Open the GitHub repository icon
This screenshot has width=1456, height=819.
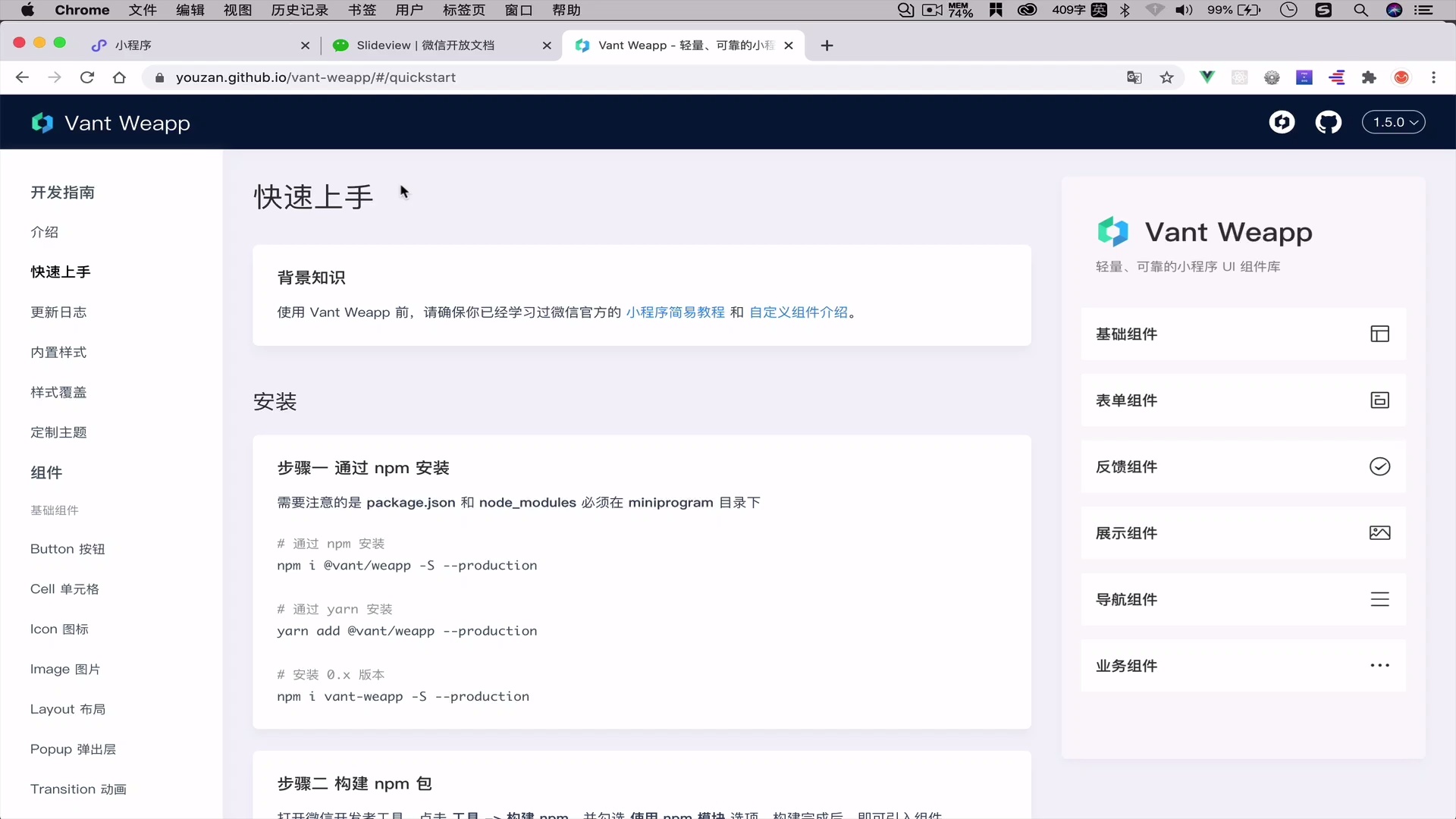1328,122
